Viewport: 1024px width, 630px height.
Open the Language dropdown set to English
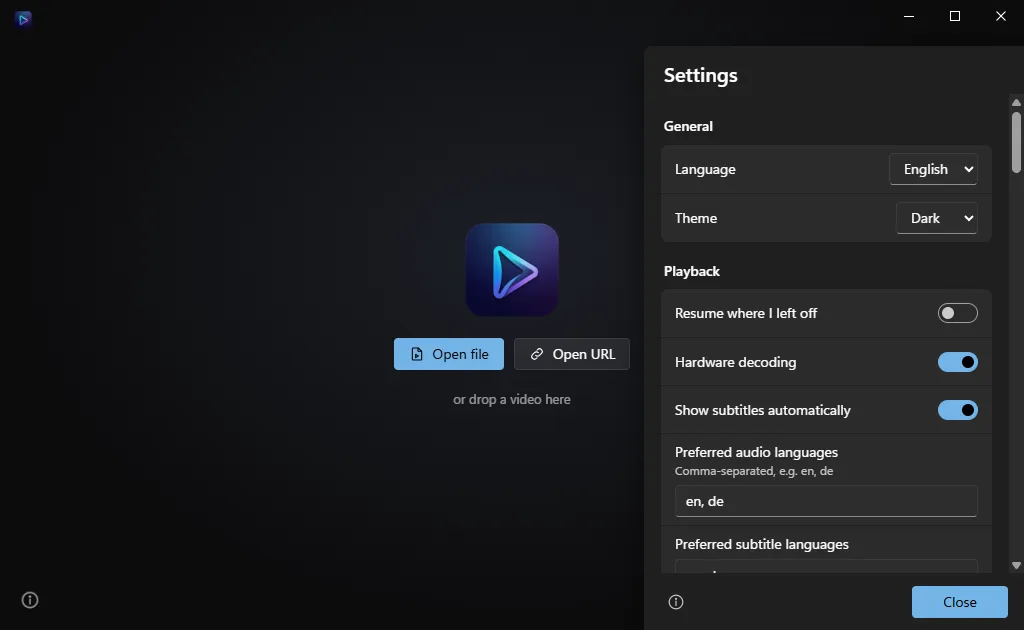[933, 169]
